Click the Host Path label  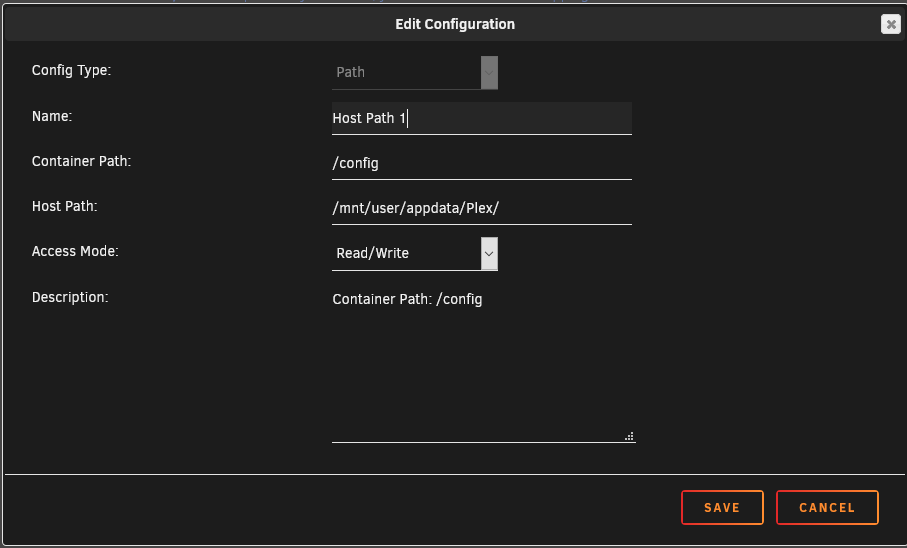pos(65,207)
